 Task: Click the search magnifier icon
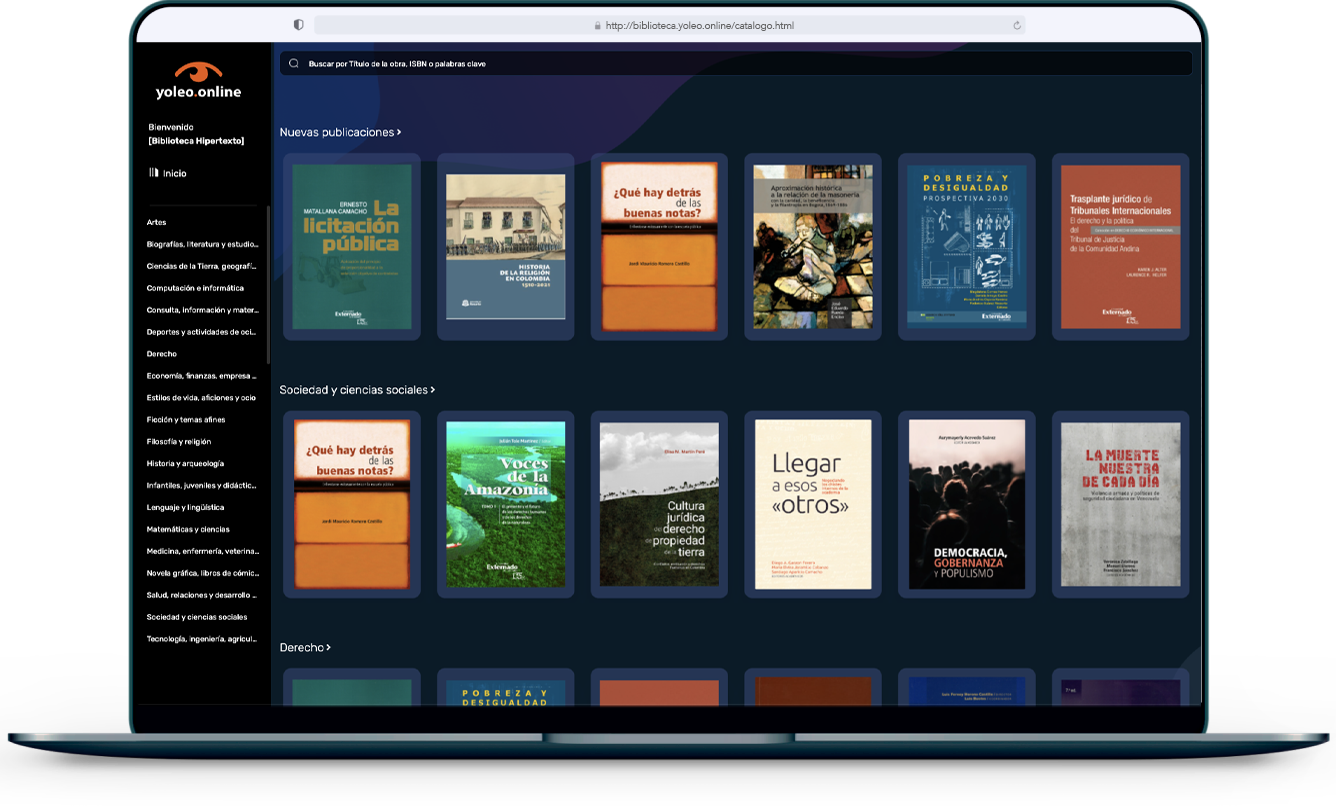coord(294,64)
